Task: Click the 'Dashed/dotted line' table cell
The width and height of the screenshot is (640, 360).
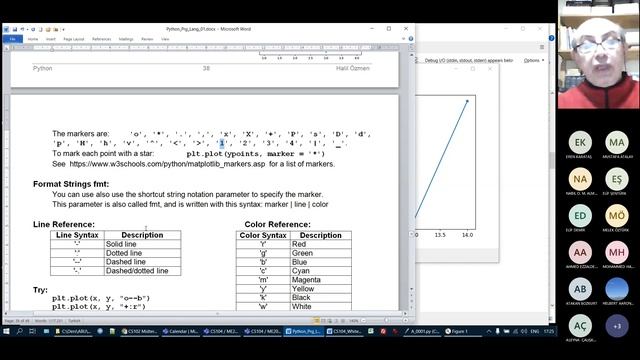Action: point(142,271)
